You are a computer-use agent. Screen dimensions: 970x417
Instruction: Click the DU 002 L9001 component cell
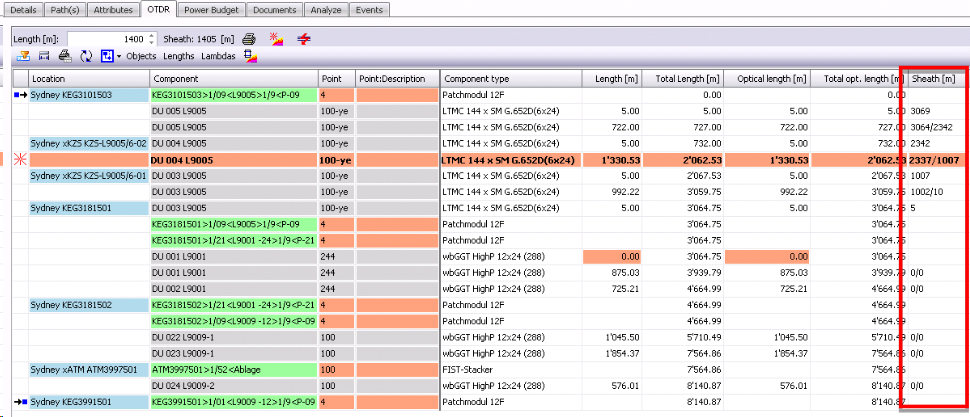(234, 289)
